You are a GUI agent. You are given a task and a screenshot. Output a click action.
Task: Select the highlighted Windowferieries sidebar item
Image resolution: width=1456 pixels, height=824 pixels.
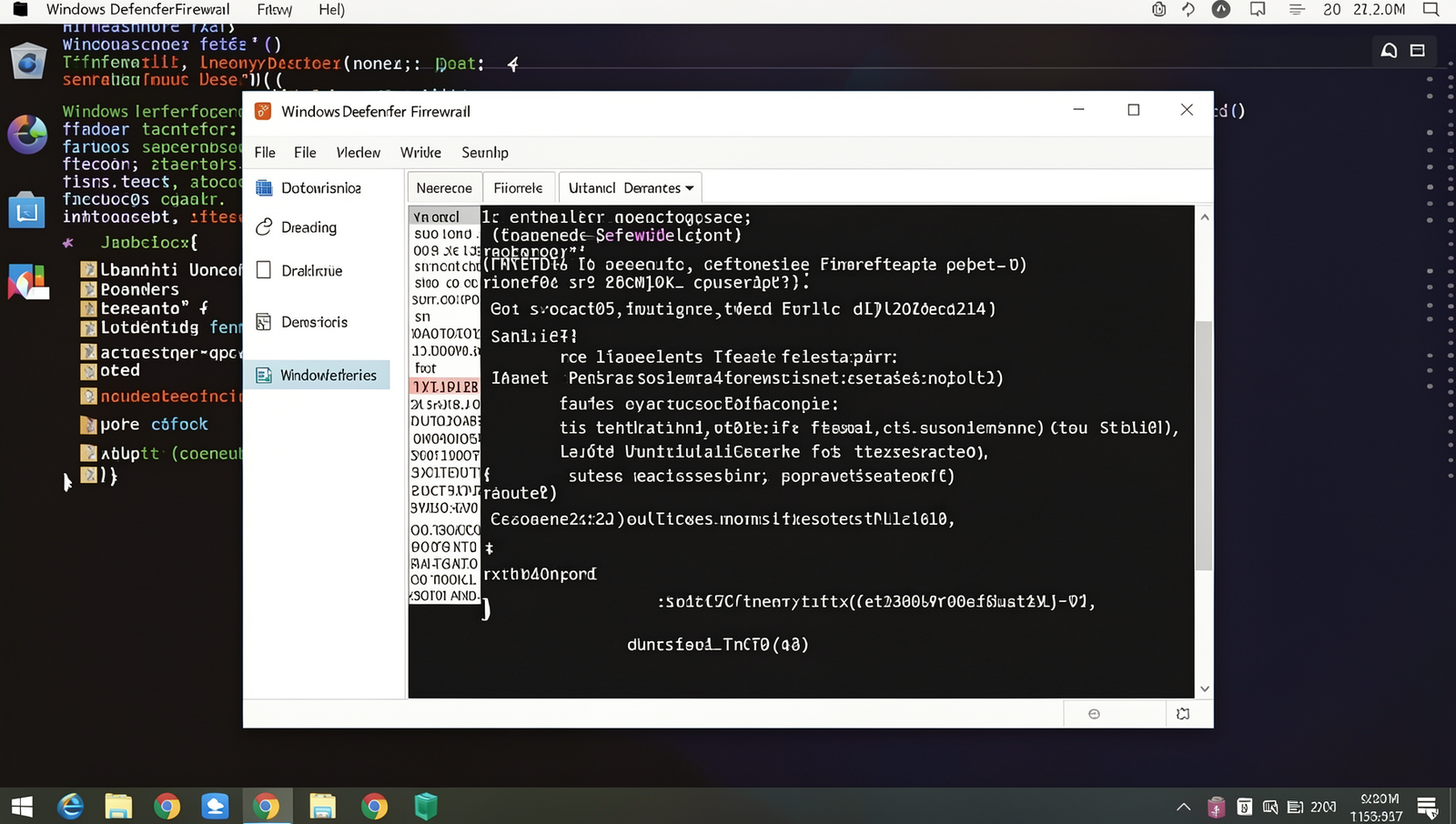(317, 375)
